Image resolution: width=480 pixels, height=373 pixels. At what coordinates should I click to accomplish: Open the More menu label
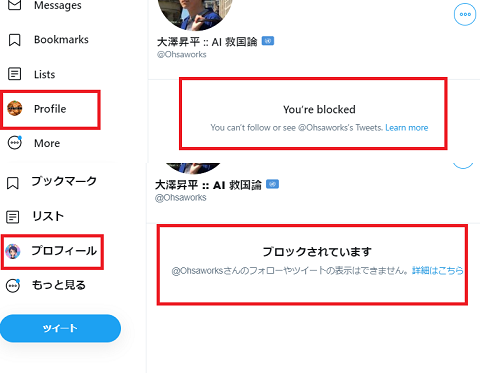coord(47,143)
